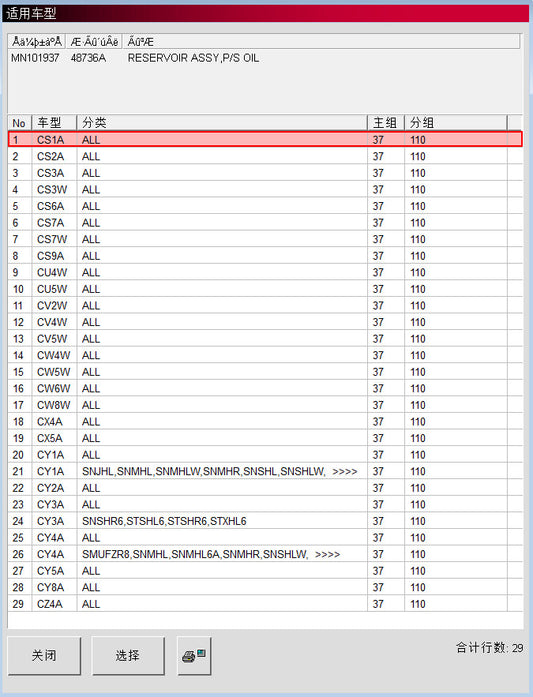The width and height of the screenshot is (533, 697).
Task: Click the 主组 column header
Action: (x=386, y=123)
